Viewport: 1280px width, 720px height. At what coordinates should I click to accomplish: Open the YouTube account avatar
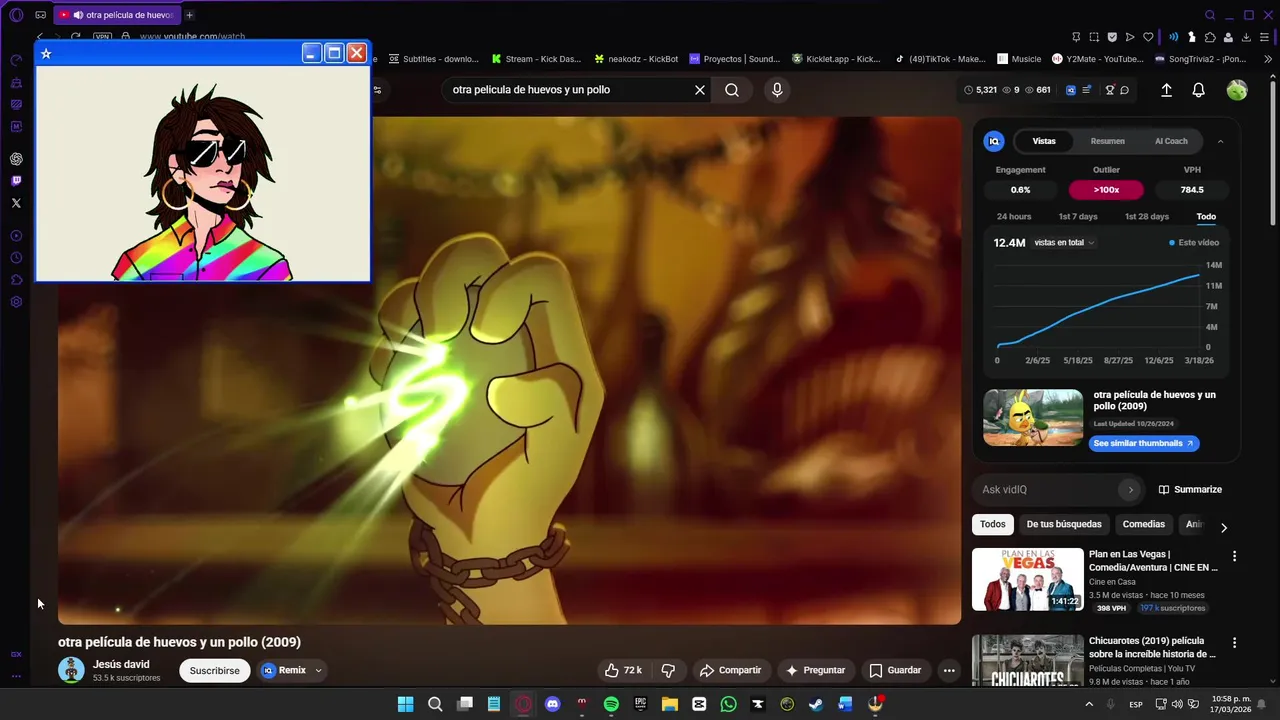pyautogui.click(x=1237, y=90)
